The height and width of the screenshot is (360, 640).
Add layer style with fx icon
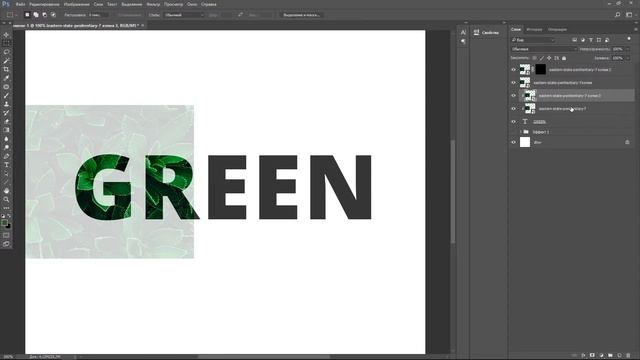click(x=584, y=356)
